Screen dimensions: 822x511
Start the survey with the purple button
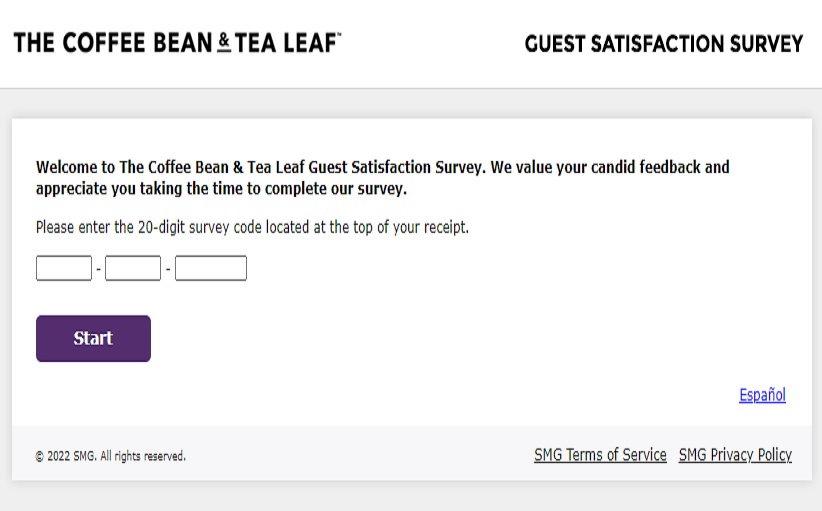coord(93,338)
